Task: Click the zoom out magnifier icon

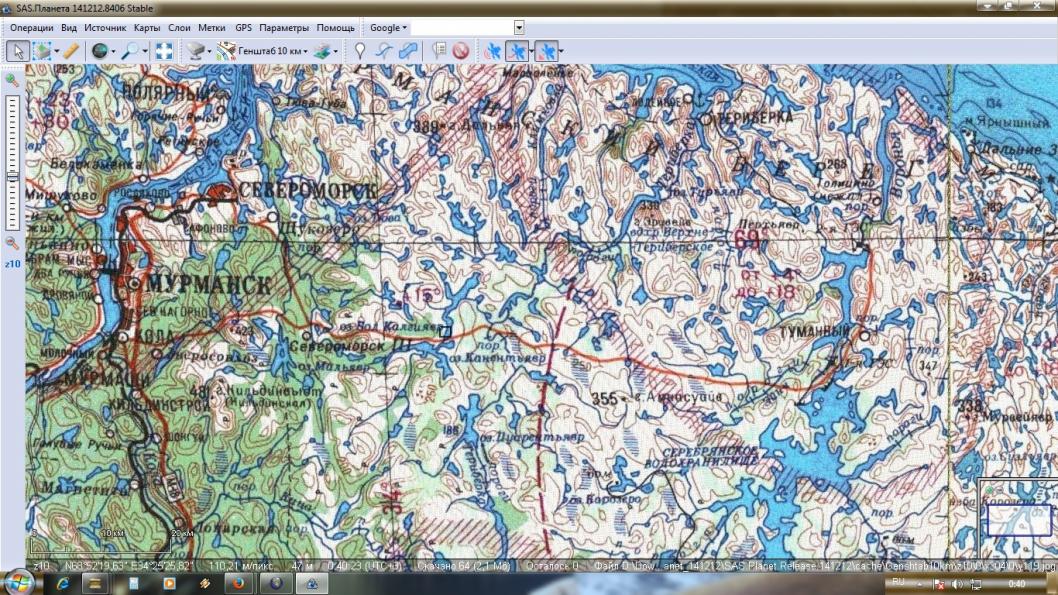Action: [12, 242]
